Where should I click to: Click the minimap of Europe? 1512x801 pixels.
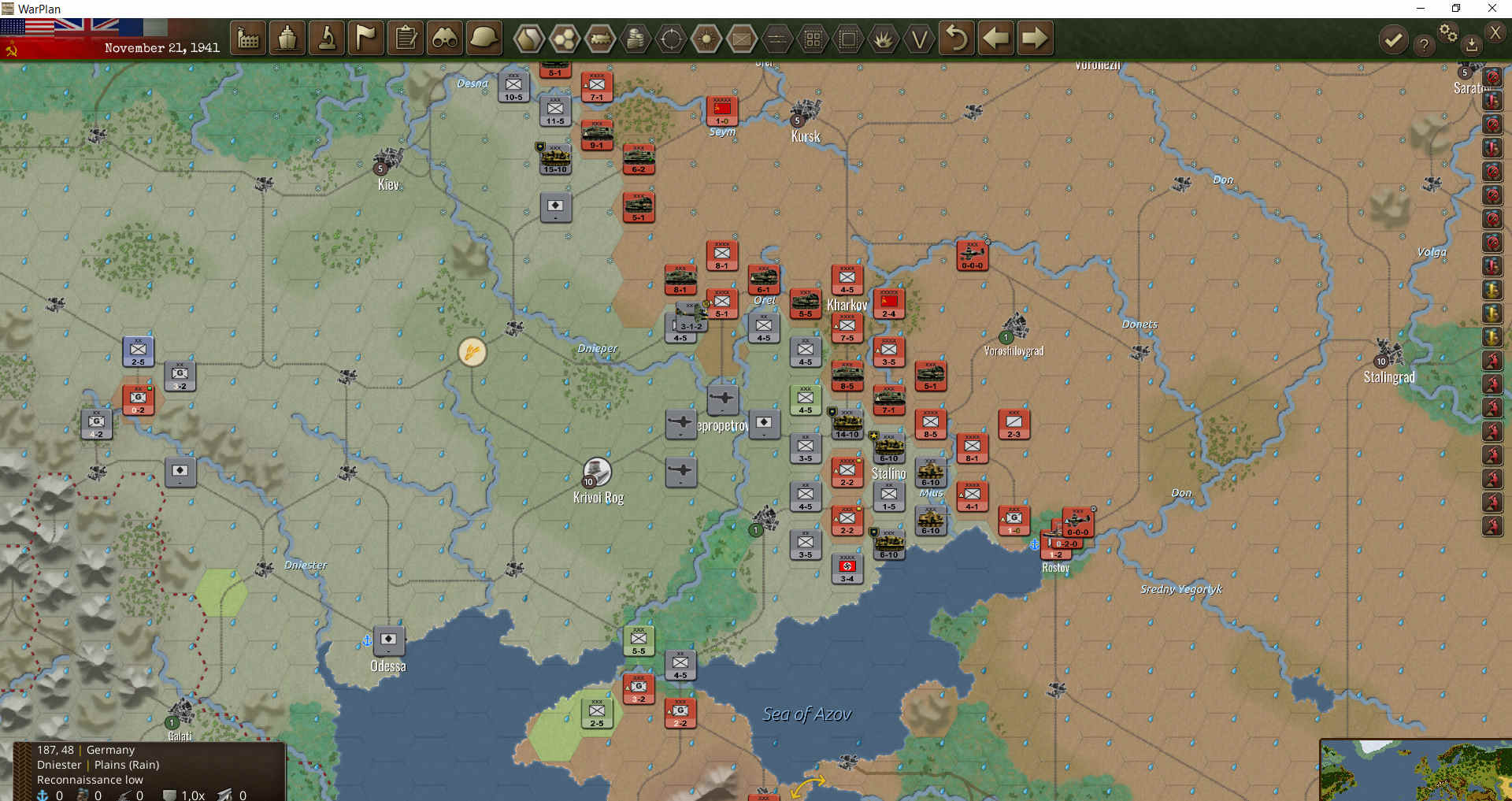click(x=1416, y=770)
